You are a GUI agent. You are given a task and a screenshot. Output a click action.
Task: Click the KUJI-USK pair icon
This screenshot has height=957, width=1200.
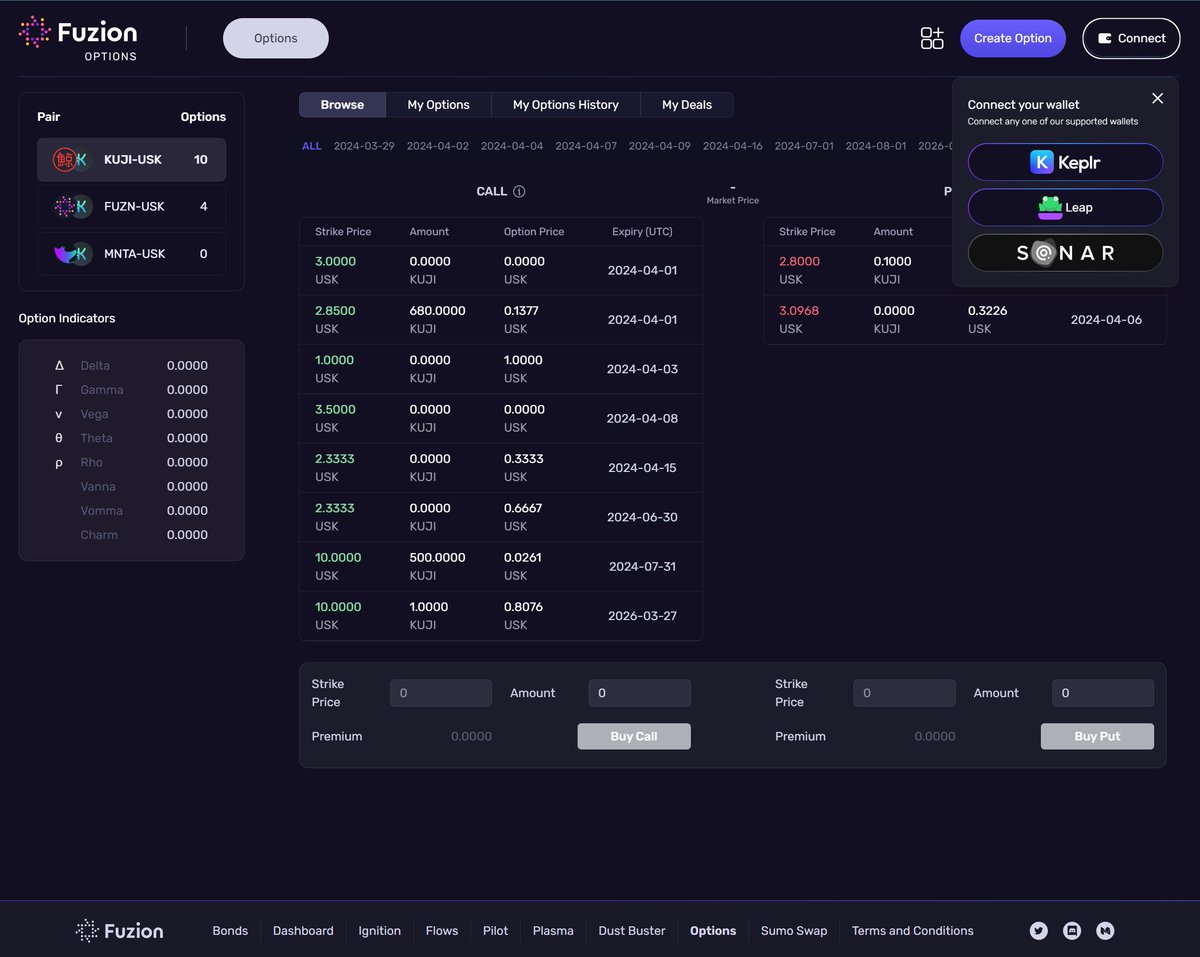[x=72, y=160]
